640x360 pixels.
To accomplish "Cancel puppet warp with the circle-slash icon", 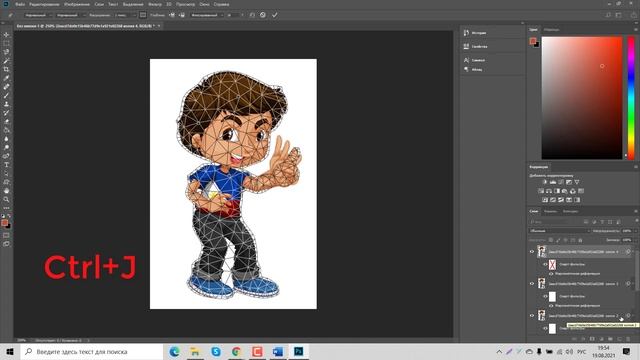I will click(263, 15).
